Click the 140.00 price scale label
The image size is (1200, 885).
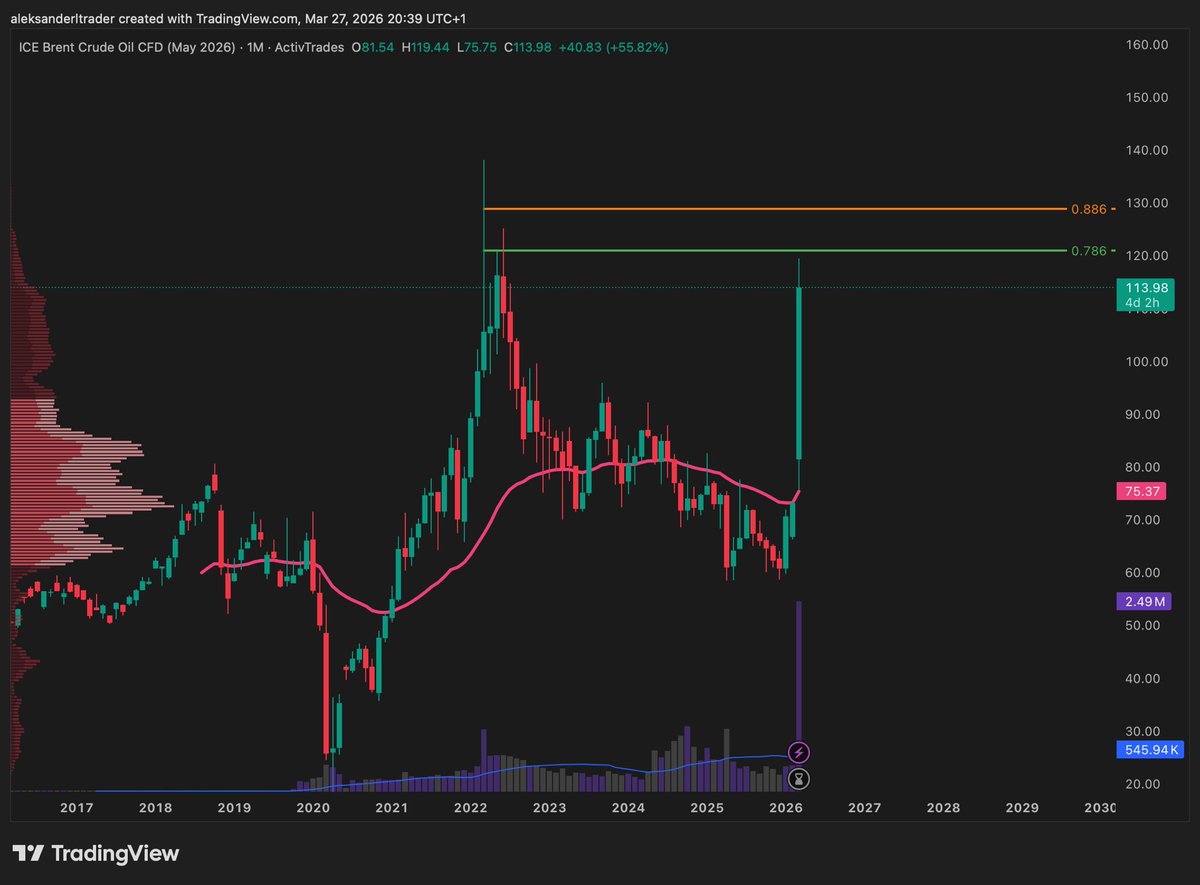[x=1145, y=150]
